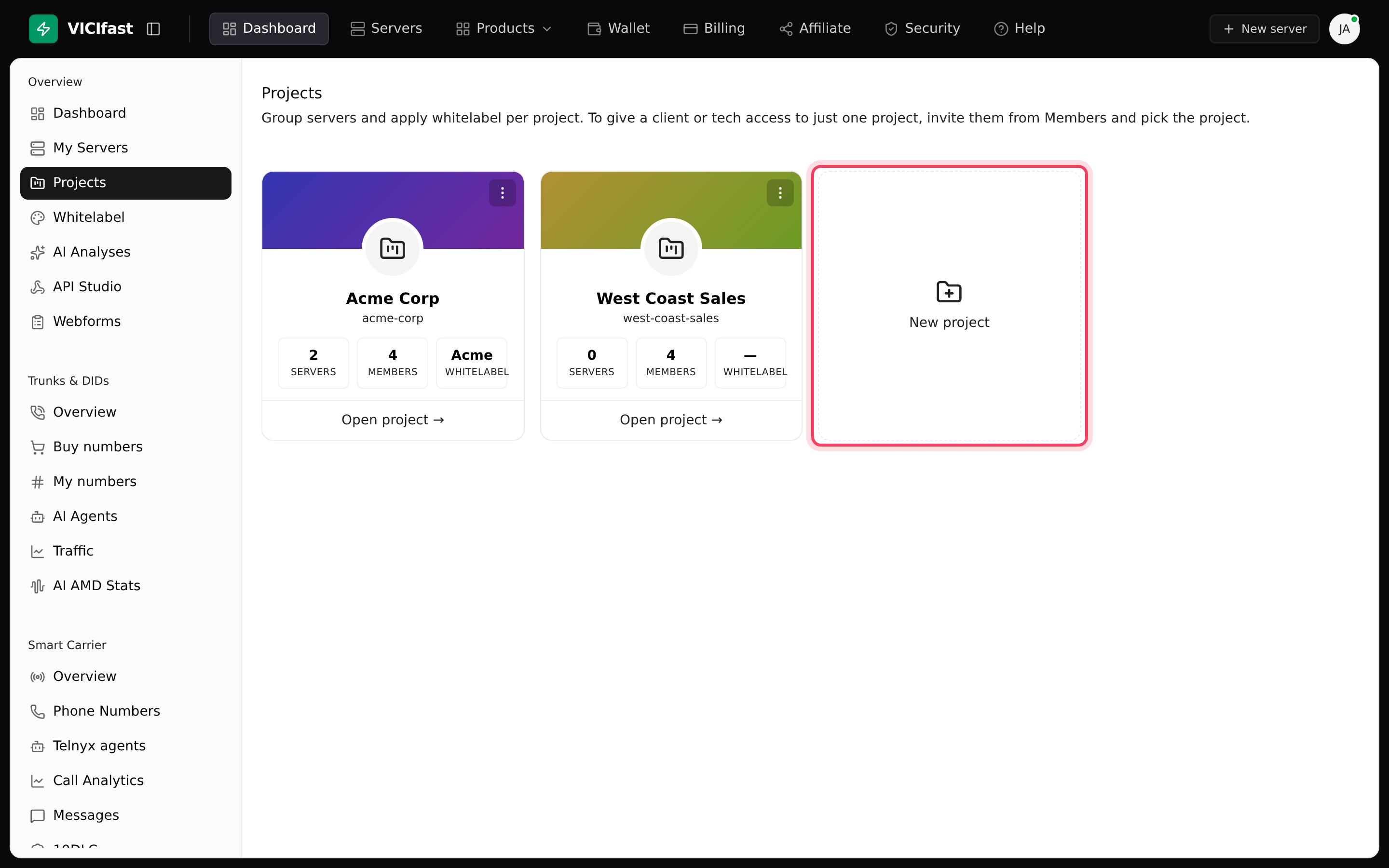Click Acme Corp folder avatar icon
The width and height of the screenshot is (1389, 868).
click(393, 248)
